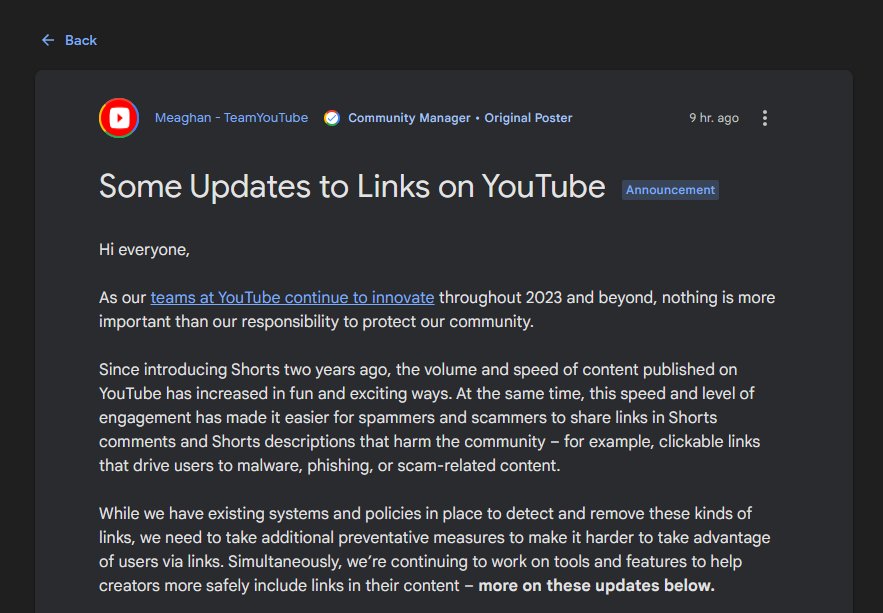This screenshot has height=613, width=883.
Task: Click the verified badge beside Community Manager
Action: (x=331, y=118)
